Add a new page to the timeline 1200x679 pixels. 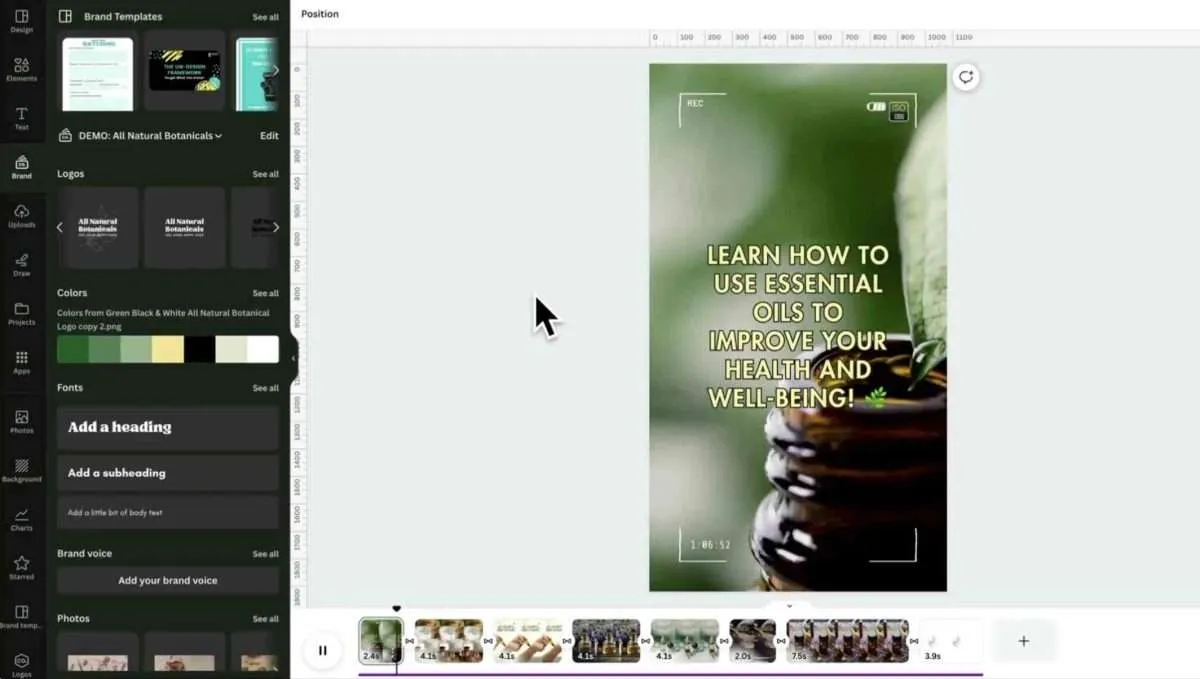[1023, 641]
